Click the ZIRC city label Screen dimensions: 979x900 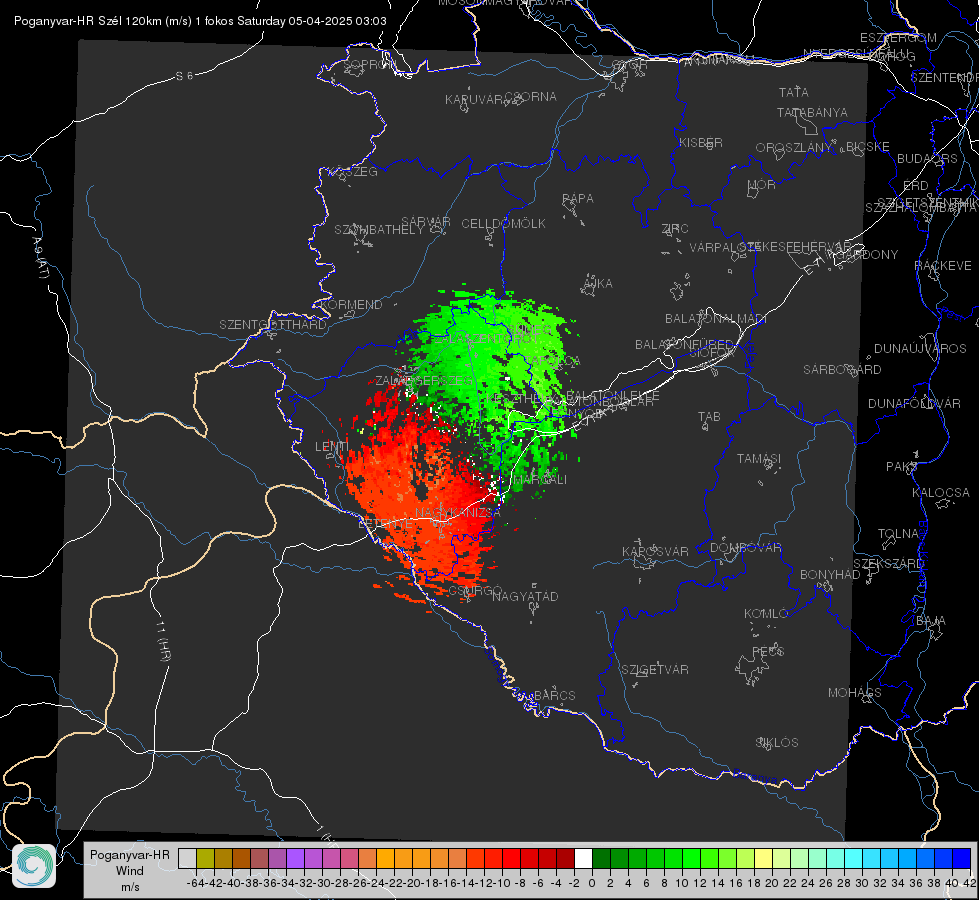pos(675,229)
